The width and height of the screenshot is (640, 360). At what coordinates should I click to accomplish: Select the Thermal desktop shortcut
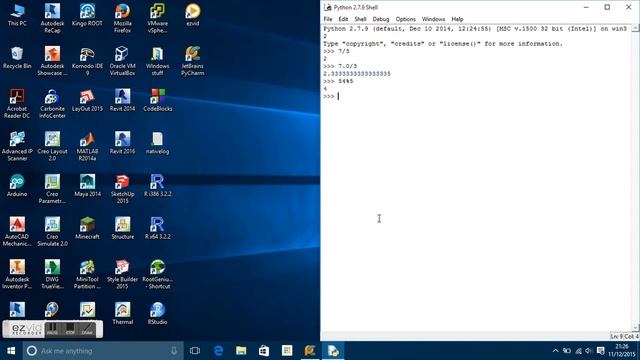pos(122,313)
